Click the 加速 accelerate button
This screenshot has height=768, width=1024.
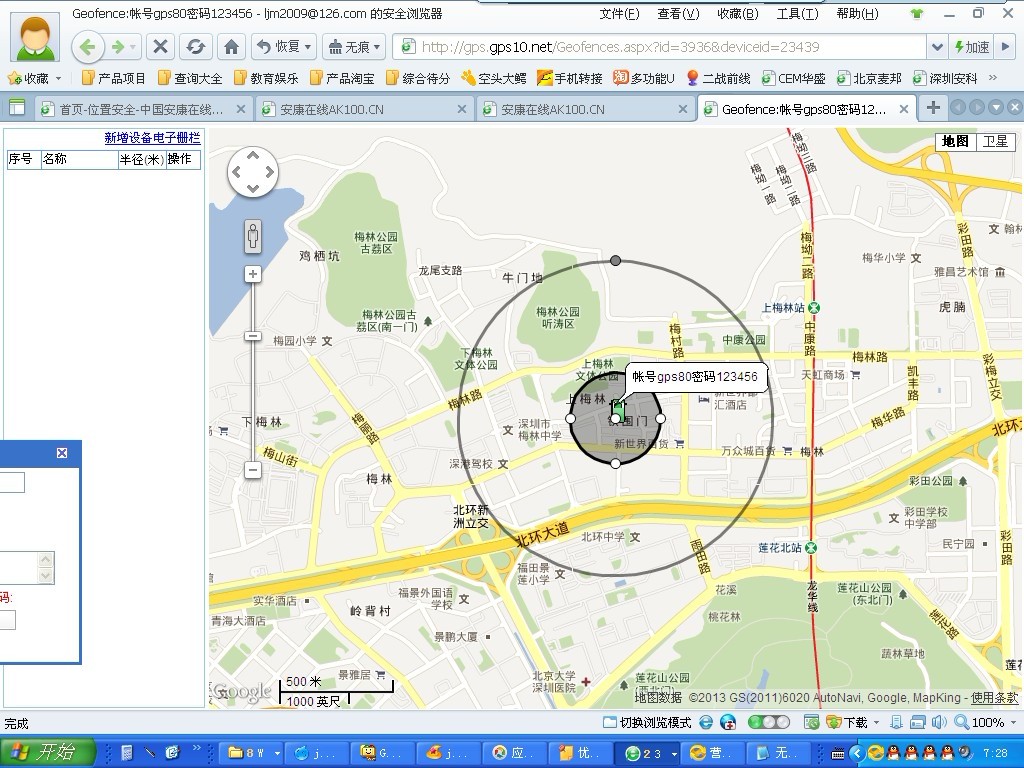(972, 47)
